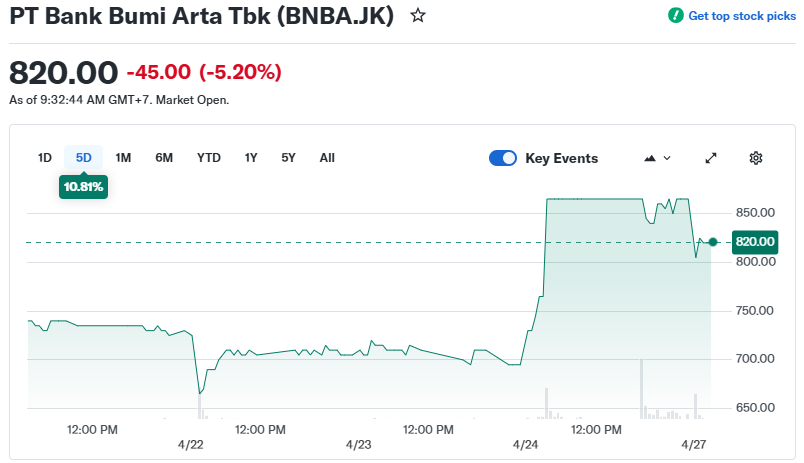The height and width of the screenshot is (463, 804).
Task: Open chart settings gear icon
Action: coord(756,158)
